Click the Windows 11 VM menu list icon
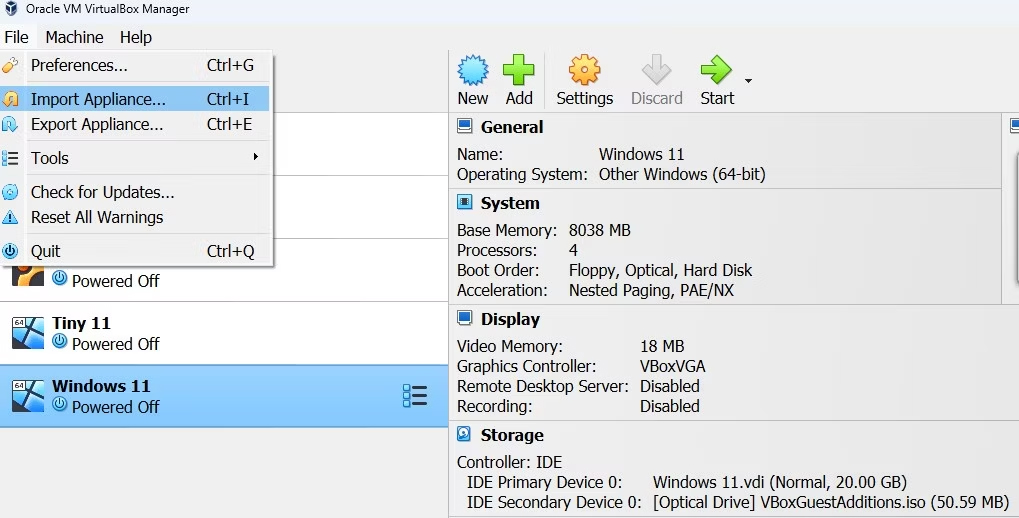This screenshot has width=1019, height=518. click(x=414, y=396)
